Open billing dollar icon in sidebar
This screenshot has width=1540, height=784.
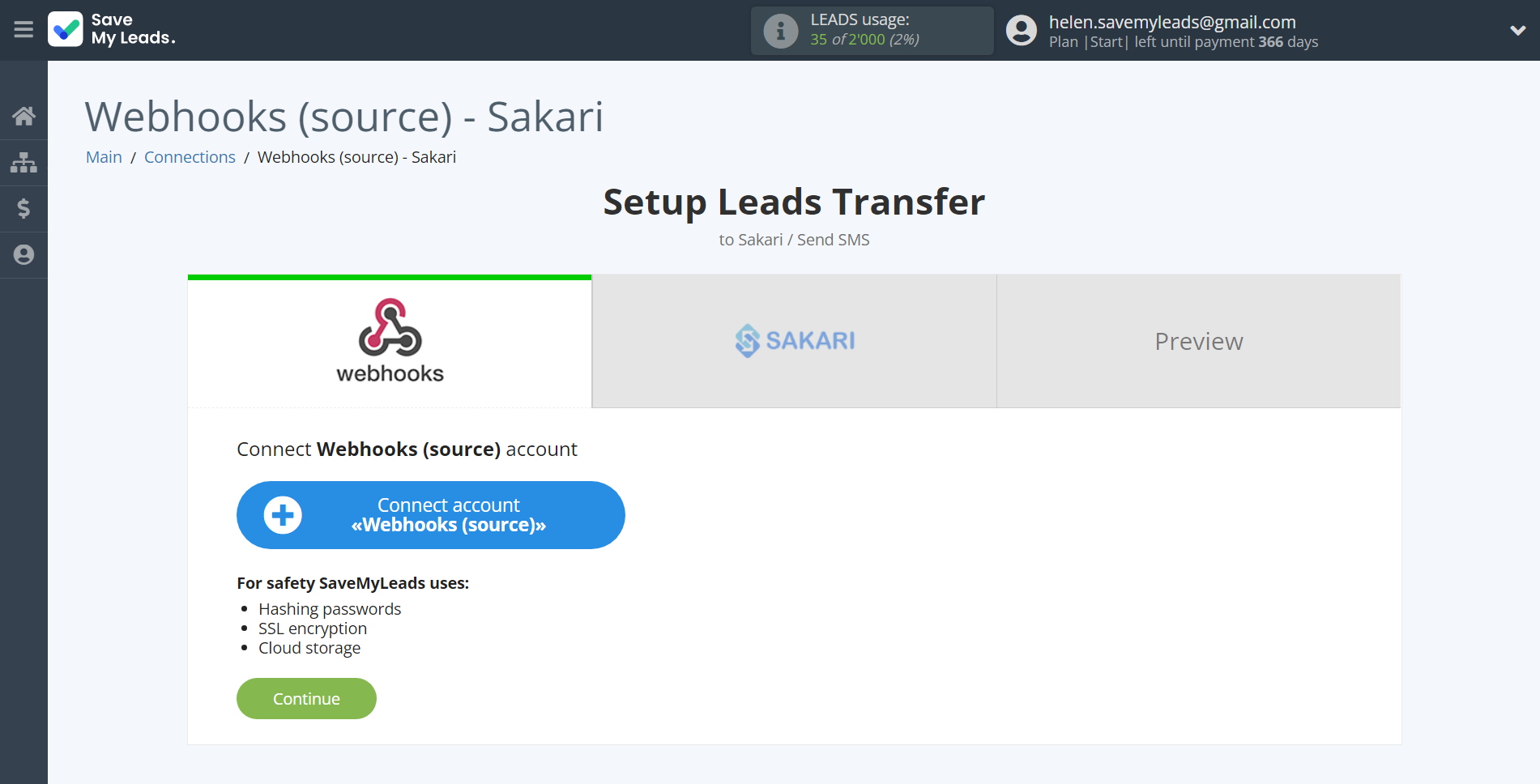click(23, 209)
